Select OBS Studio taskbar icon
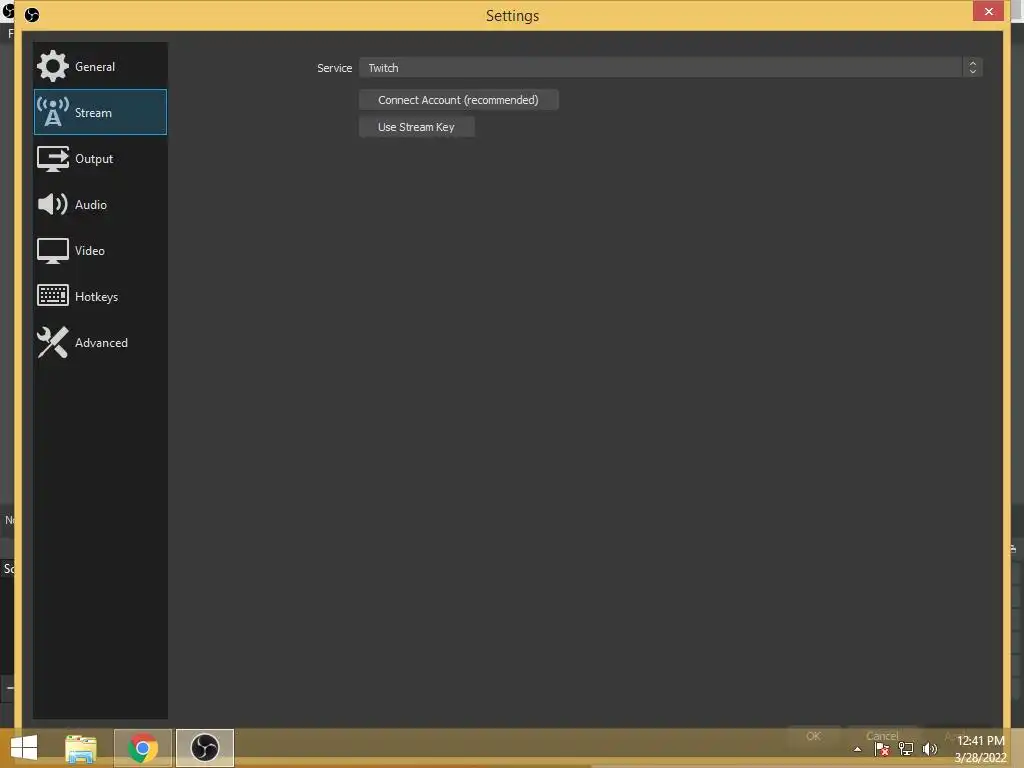The width and height of the screenshot is (1024, 768). click(x=204, y=748)
